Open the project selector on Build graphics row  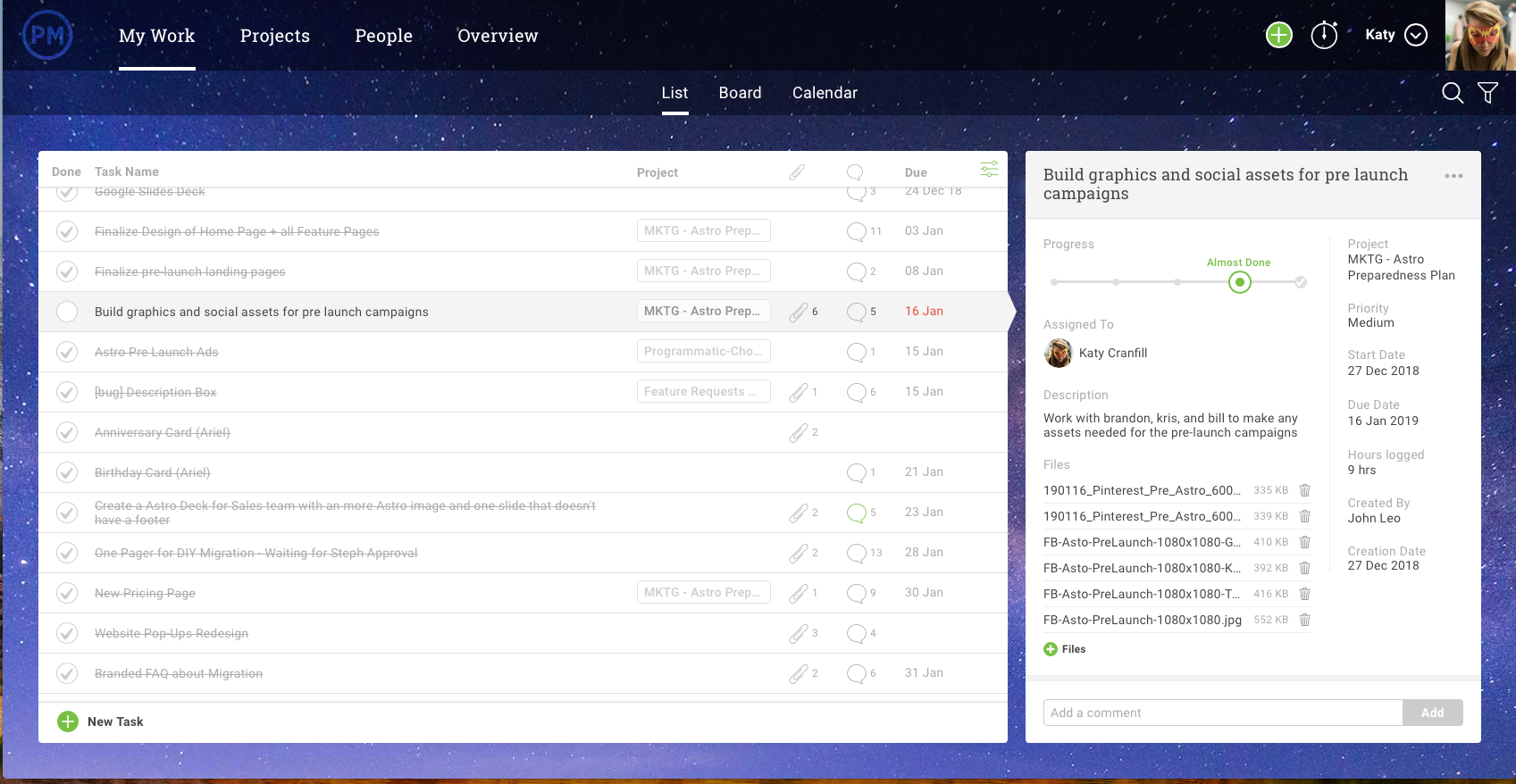pos(704,311)
